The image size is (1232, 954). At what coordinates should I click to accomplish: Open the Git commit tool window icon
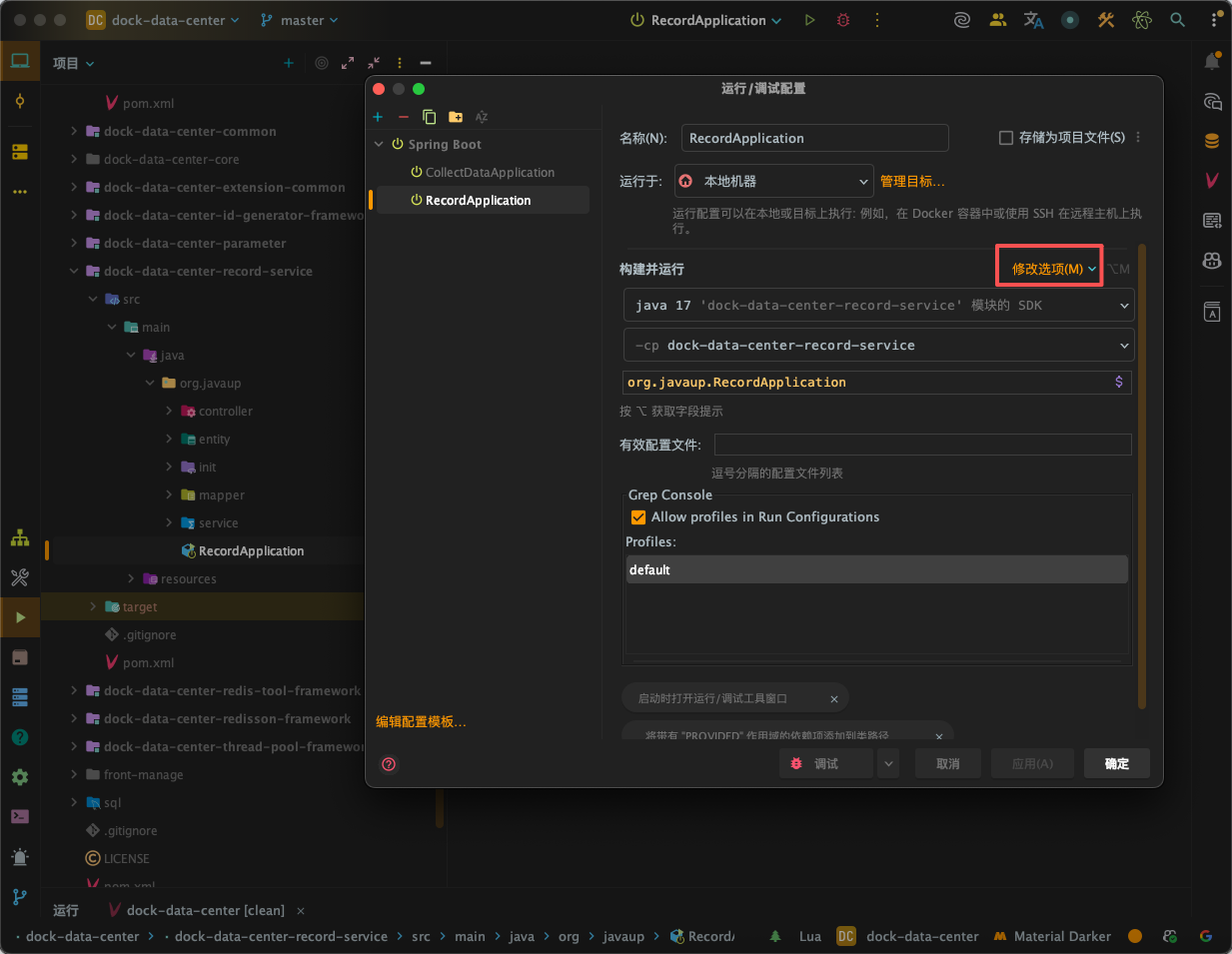[20, 101]
